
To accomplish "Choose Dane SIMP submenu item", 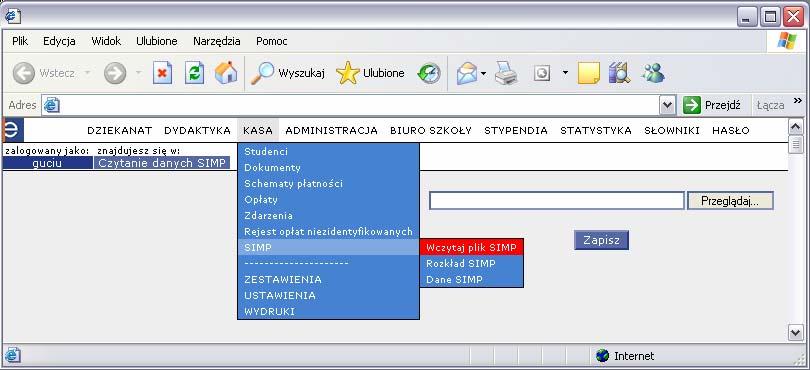I will coord(472,280).
